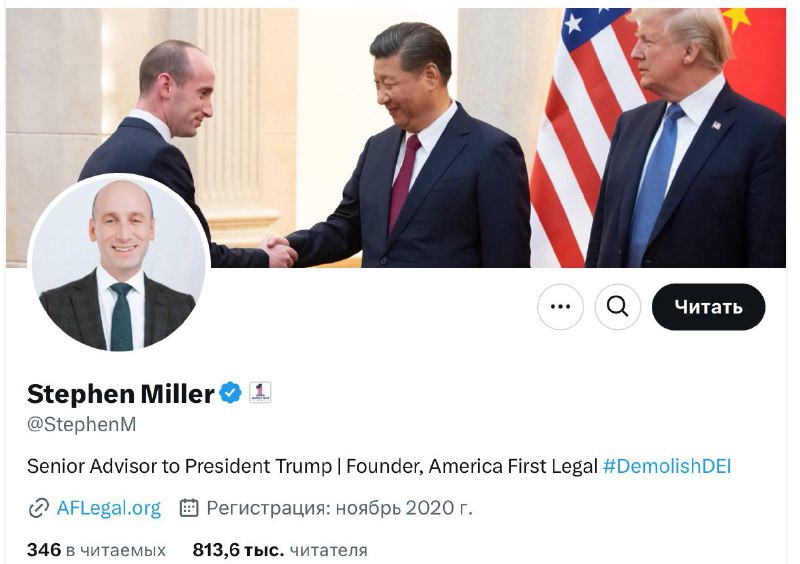Viewport: 800px width, 564px height.
Task: Select the @StephenM username handle
Action: click(82, 424)
